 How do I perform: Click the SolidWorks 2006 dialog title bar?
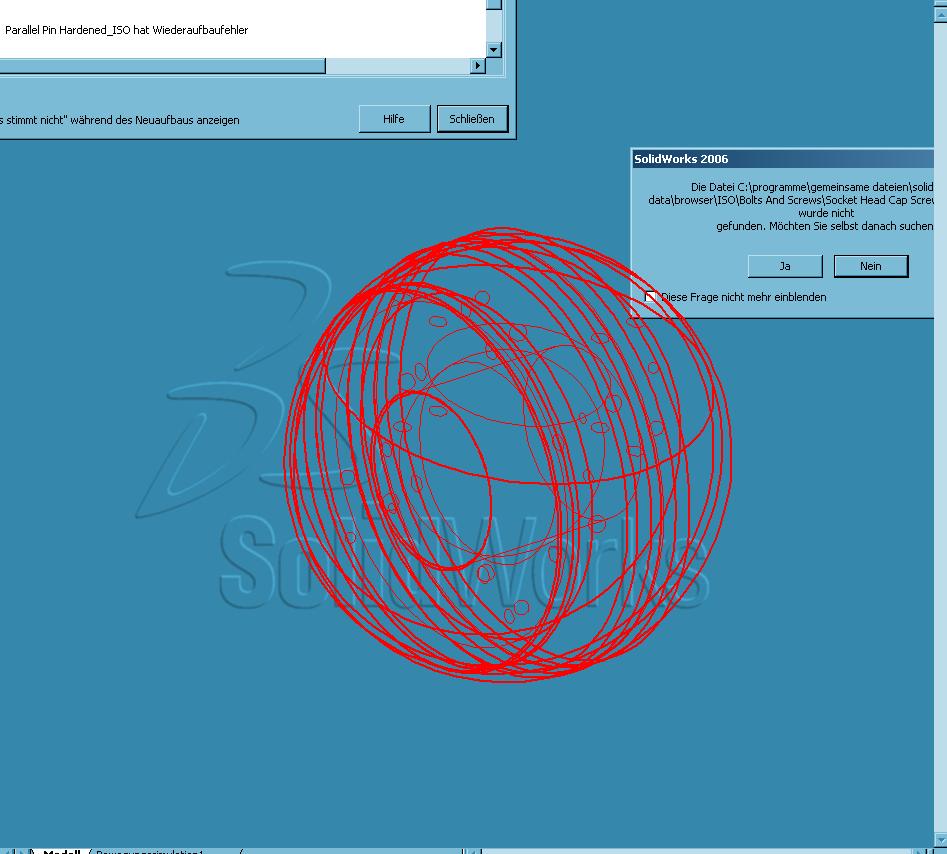pos(783,159)
